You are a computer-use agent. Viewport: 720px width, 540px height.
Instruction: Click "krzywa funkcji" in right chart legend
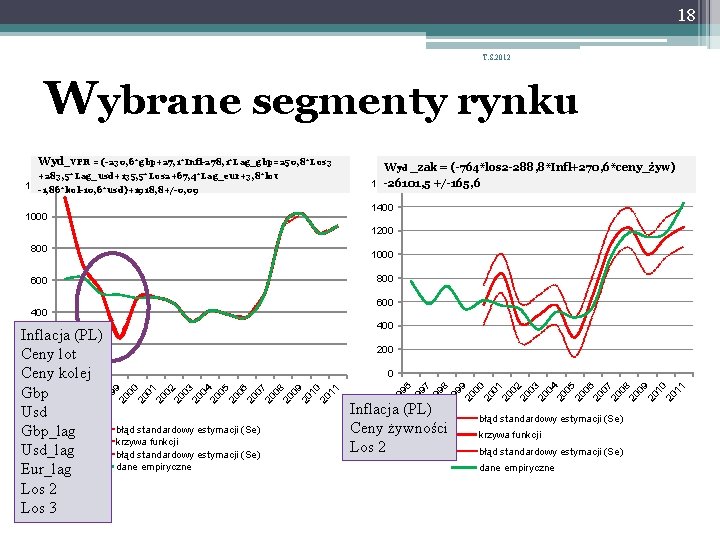(510, 435)
